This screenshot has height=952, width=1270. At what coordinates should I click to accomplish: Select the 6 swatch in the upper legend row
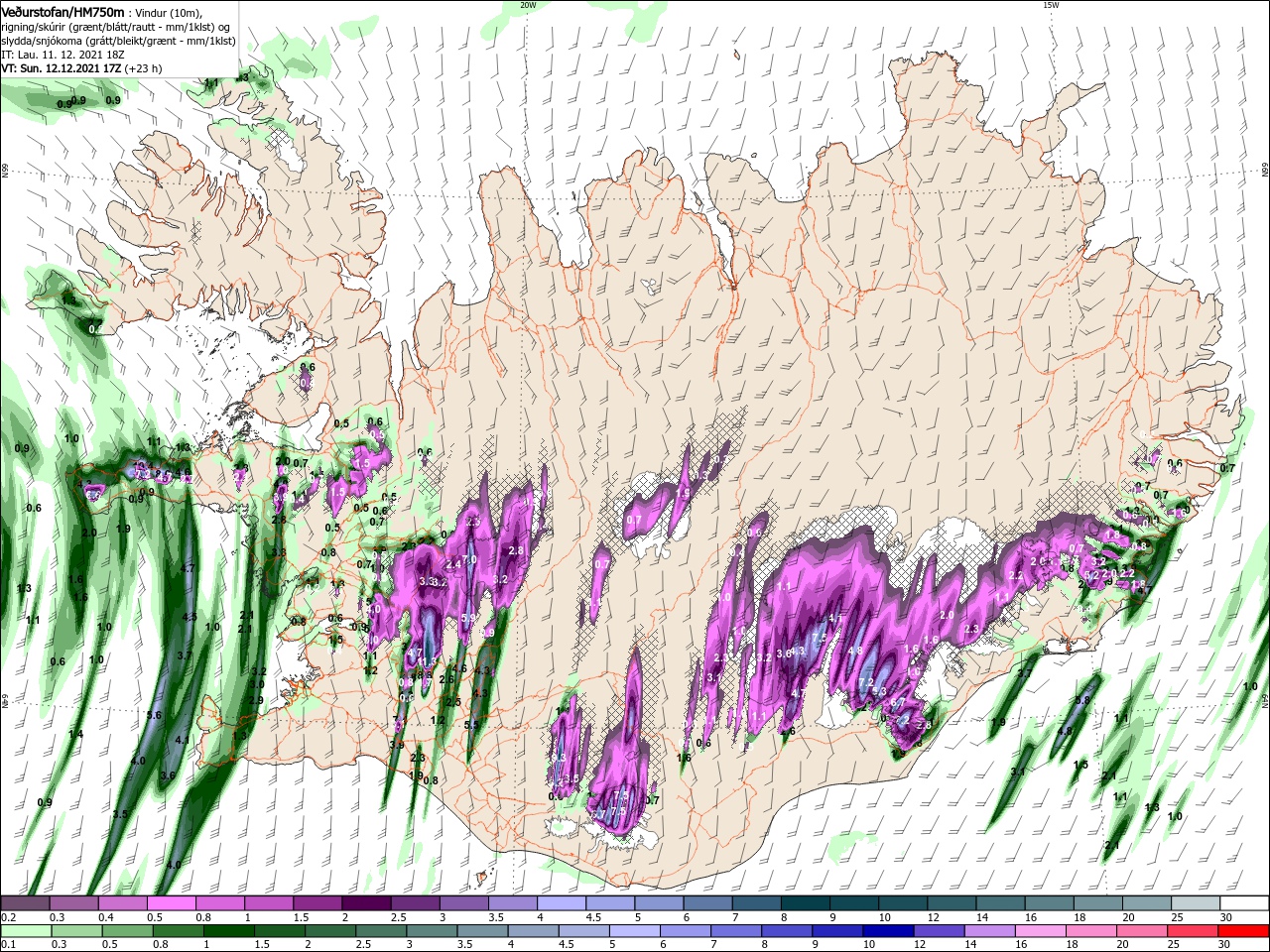(x=706, y=903)
